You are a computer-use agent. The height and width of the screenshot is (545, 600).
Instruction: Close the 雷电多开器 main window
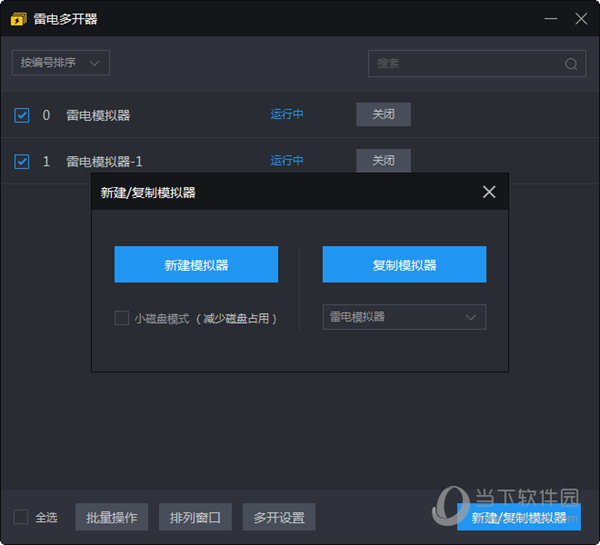[x=581, y=19]
